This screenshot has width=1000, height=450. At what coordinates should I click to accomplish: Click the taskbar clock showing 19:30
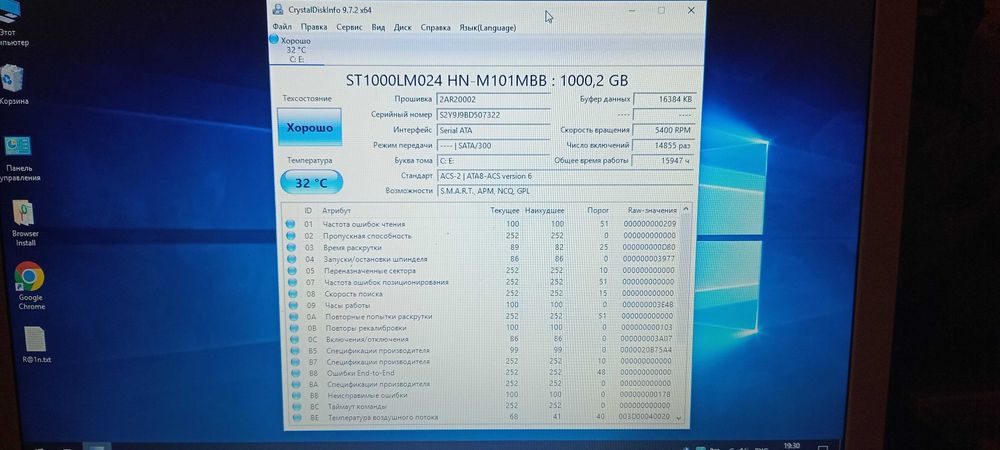tap(791, 446)
